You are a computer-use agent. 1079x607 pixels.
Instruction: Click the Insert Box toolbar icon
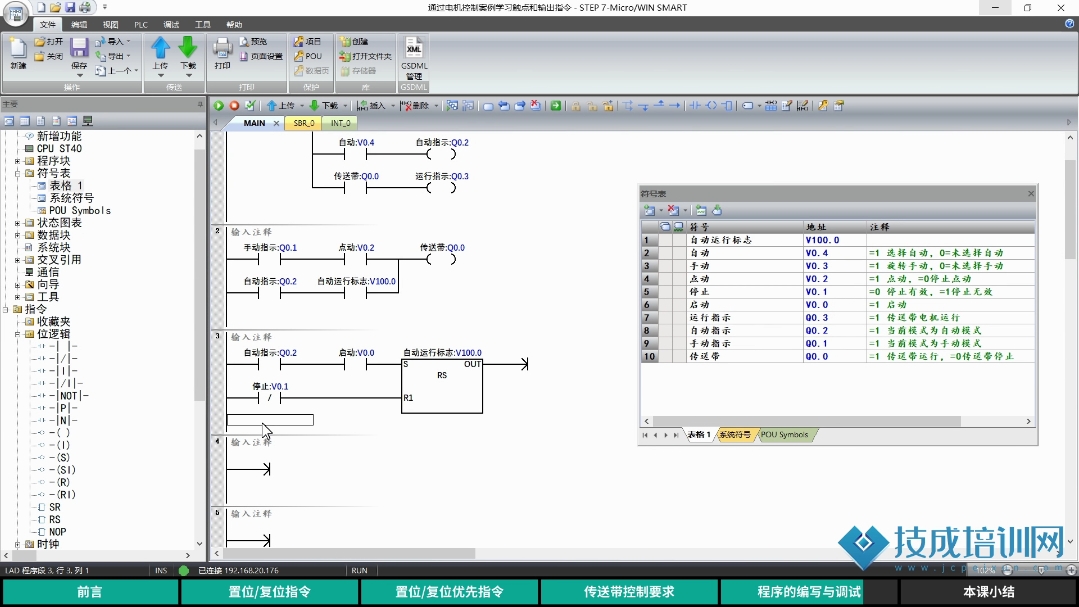[x=727, y=106]
